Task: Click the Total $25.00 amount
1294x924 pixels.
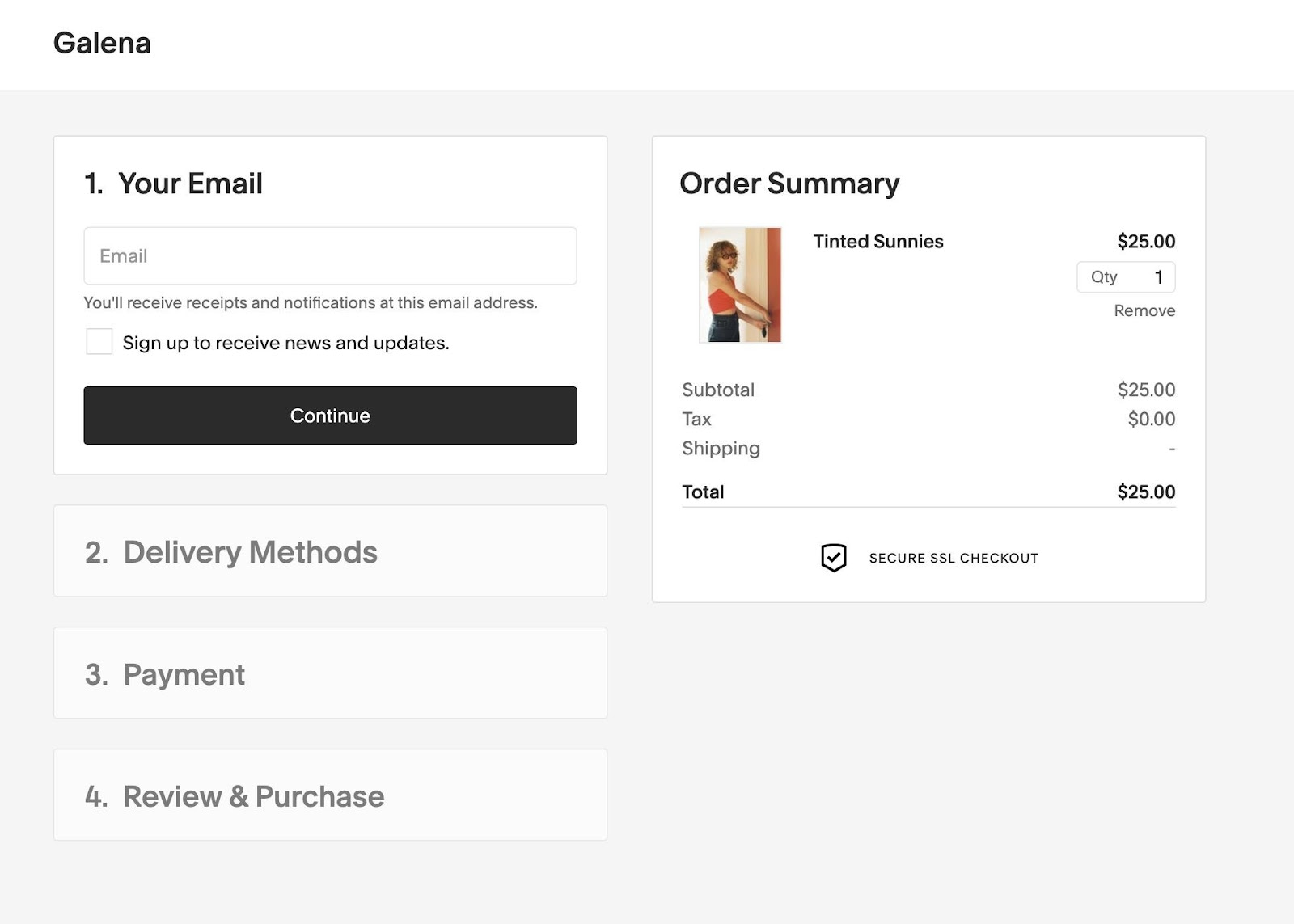Action: [x=1147, y=491]
